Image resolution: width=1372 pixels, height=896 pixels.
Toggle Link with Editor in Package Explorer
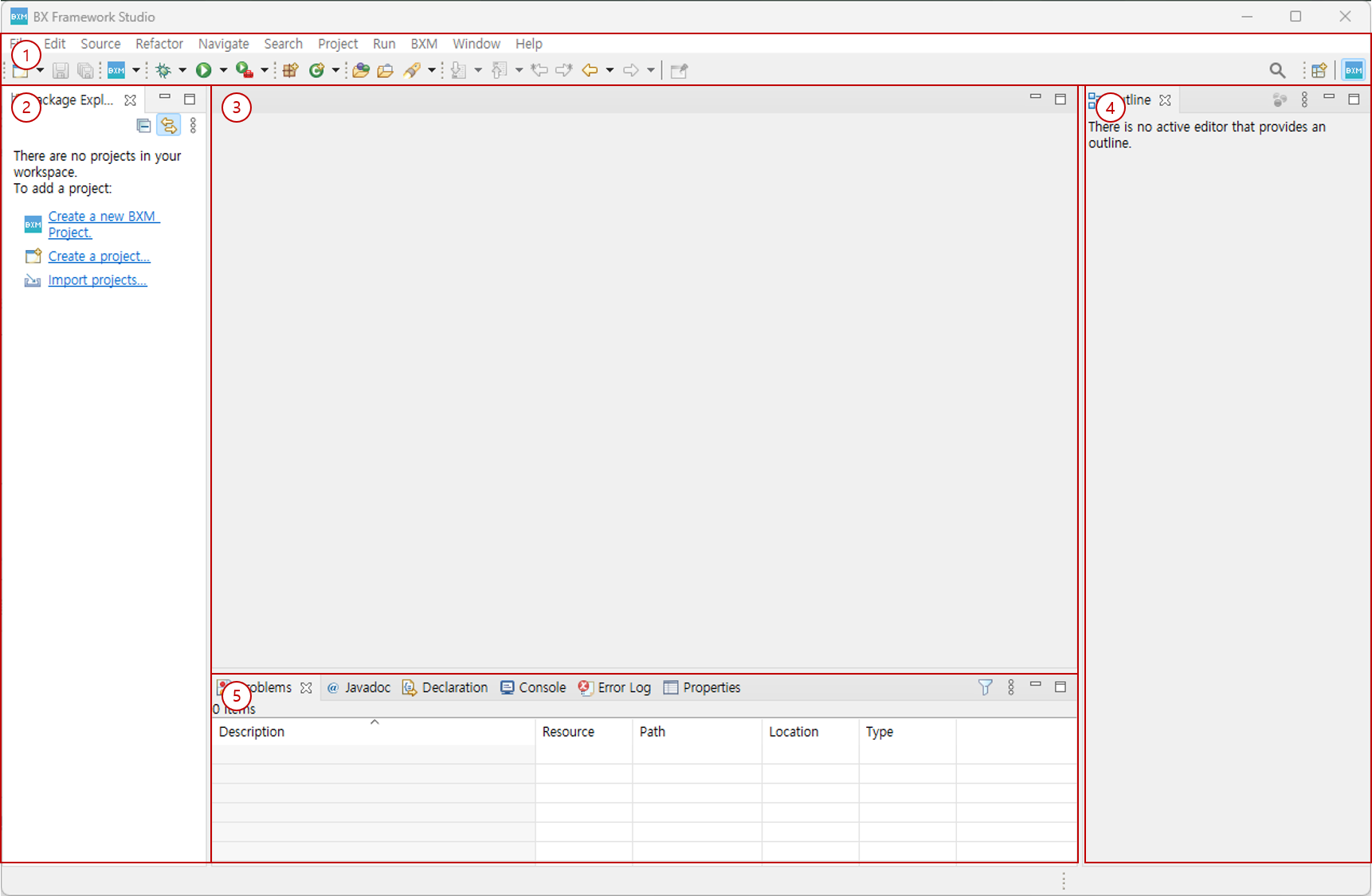click(x=168, y=125)
